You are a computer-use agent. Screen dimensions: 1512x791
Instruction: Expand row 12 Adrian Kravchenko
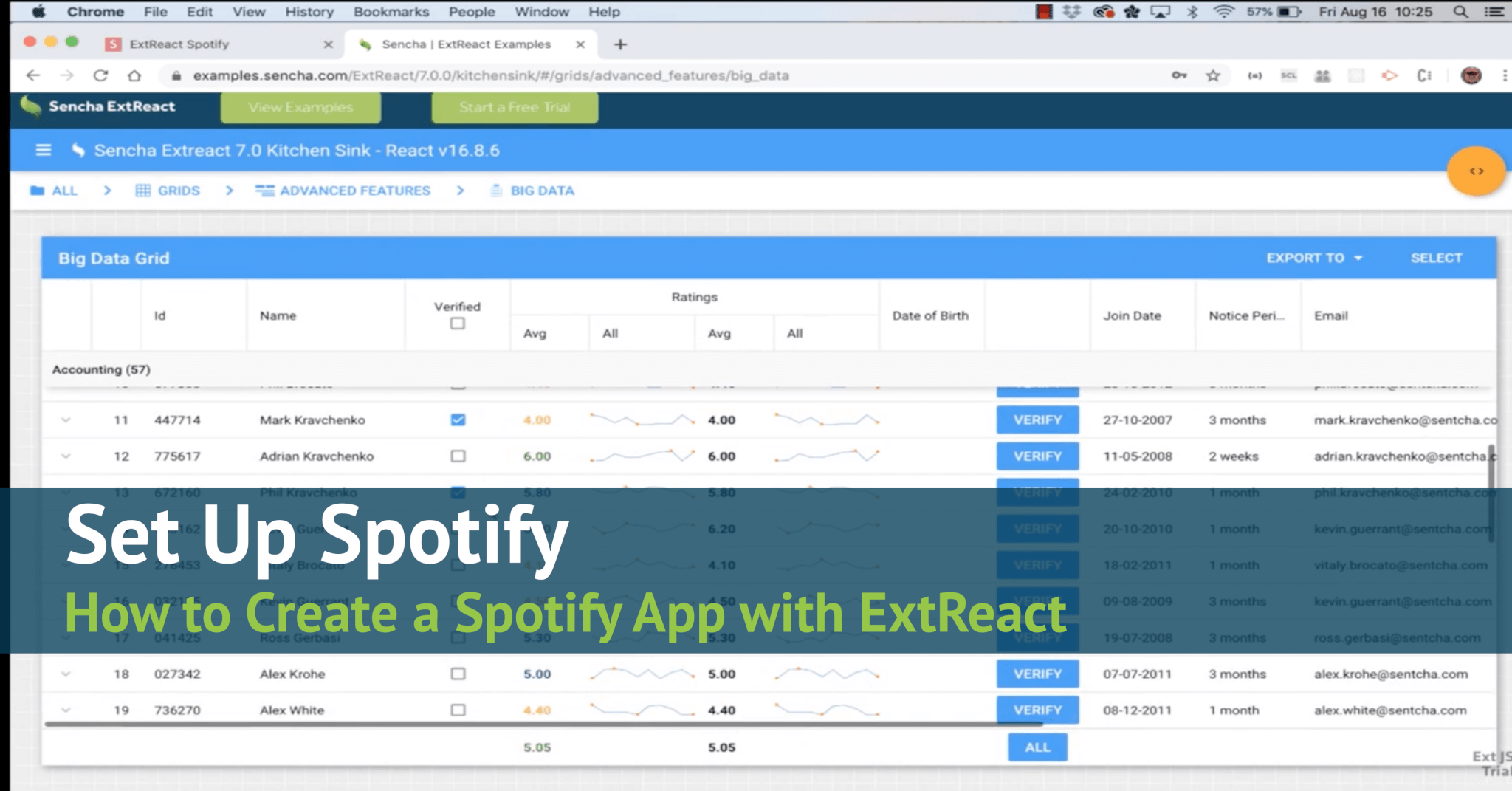tap(66, 456)
